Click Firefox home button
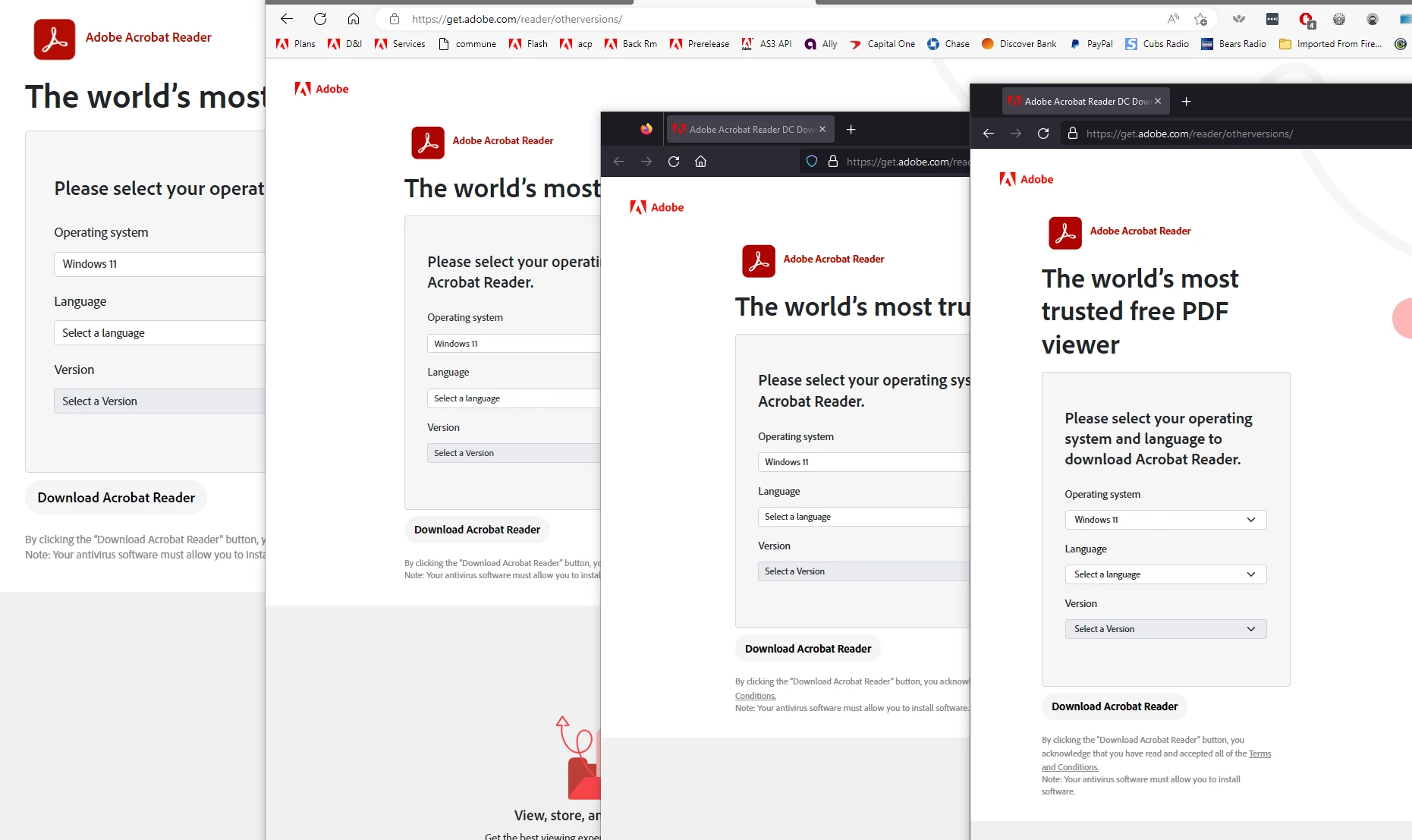 pos(701,161)
